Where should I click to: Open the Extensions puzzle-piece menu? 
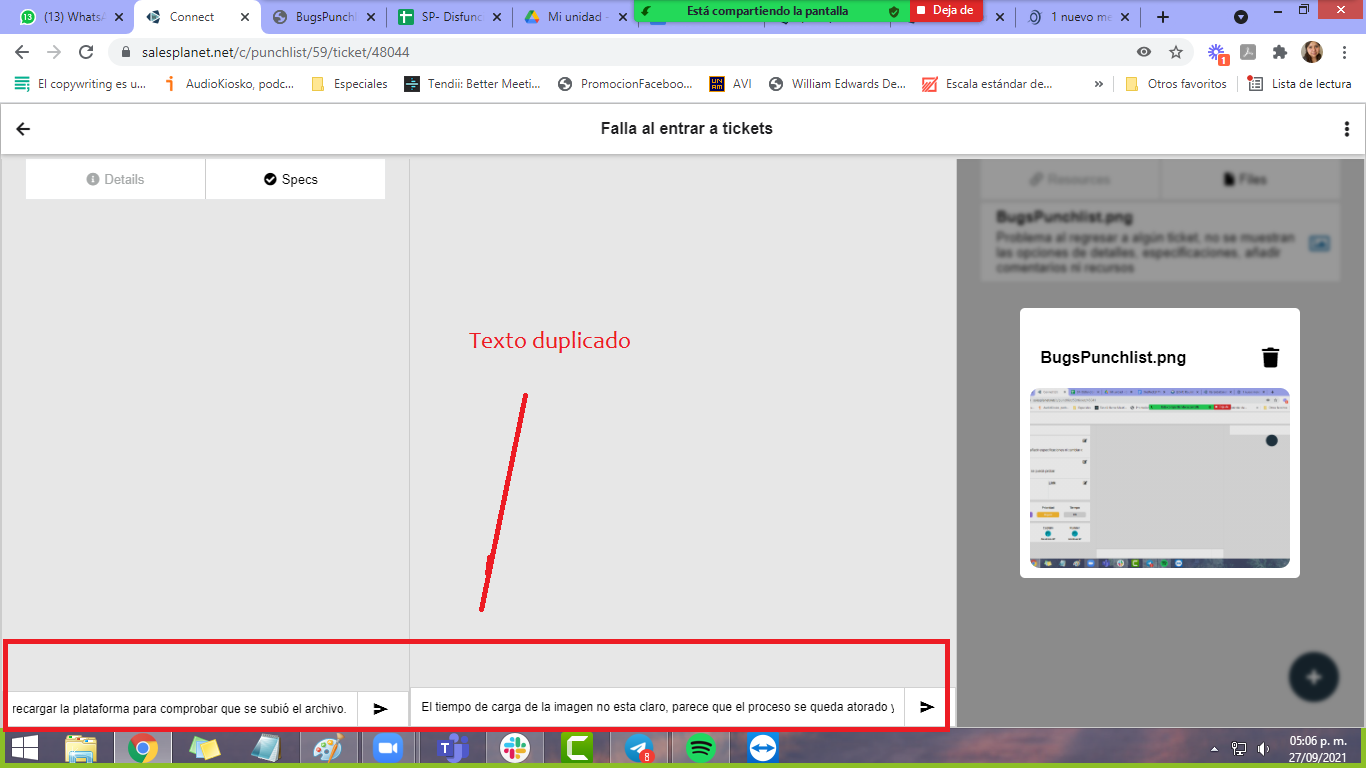1279,52
